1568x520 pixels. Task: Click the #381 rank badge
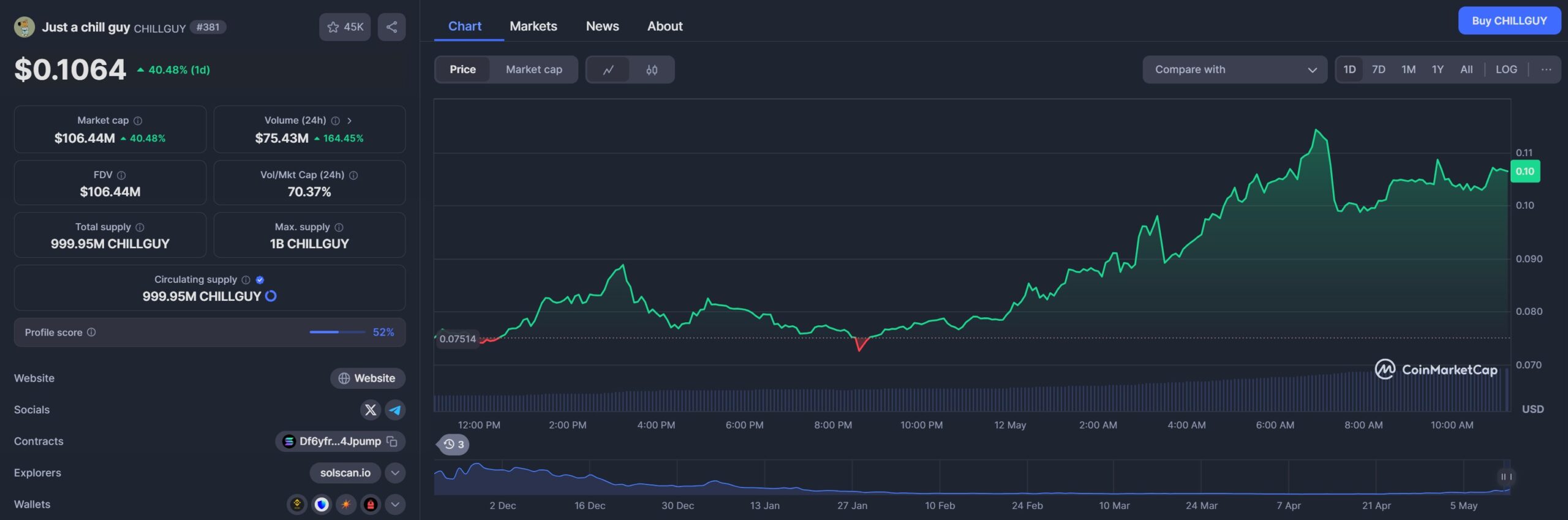(208, 27)
